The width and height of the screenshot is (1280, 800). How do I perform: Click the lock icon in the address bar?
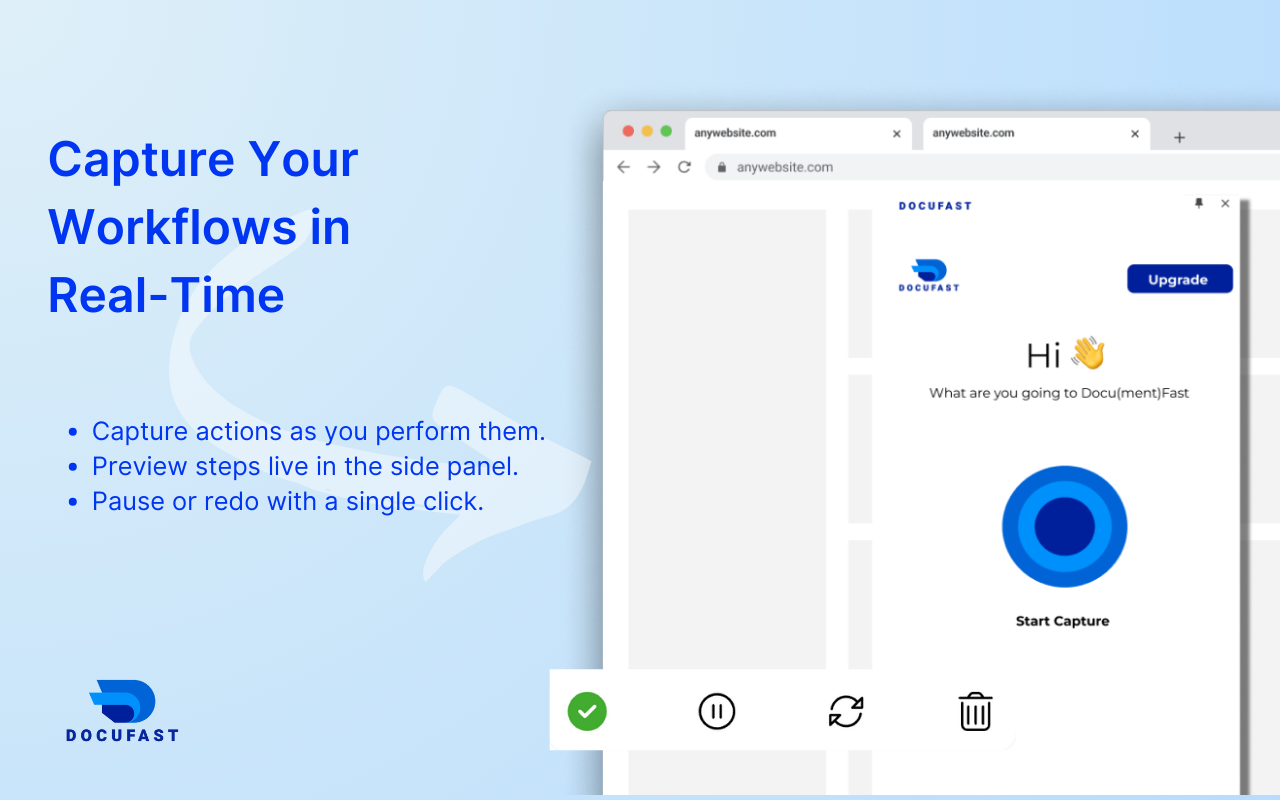[722, 167]
